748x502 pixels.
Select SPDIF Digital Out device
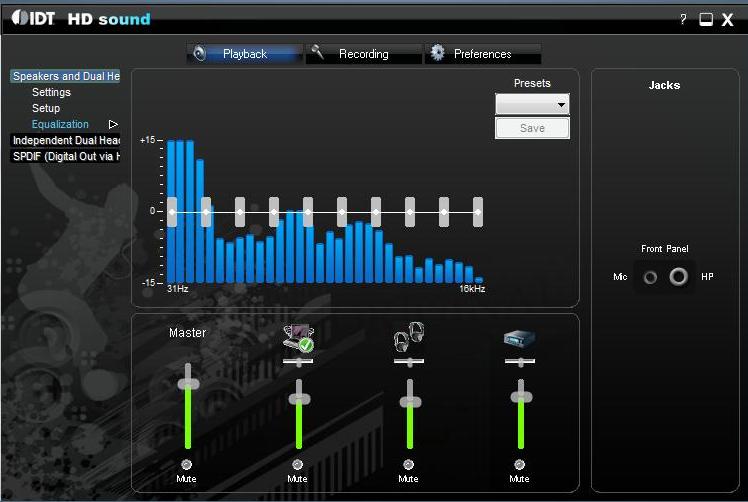pyautogui.click(x=65, y=157)
